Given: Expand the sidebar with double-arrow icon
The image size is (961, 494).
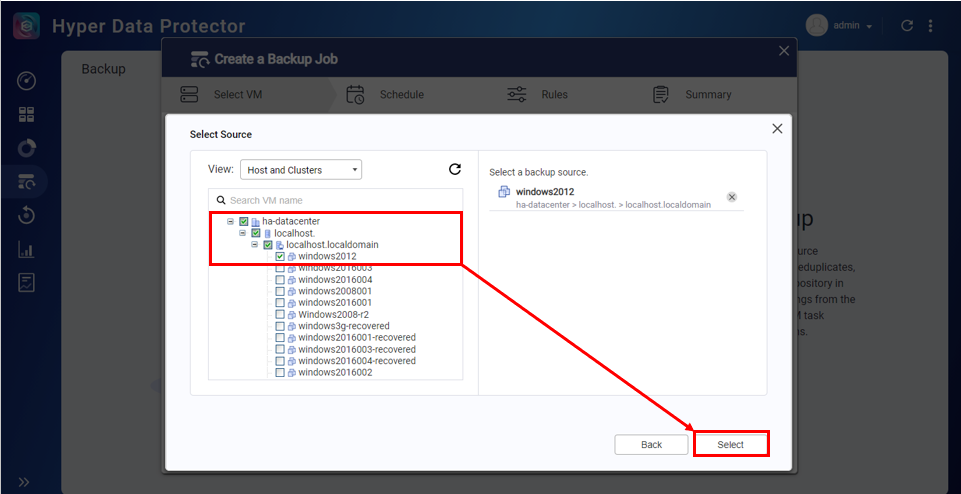Looking at the screenshot, I should click(x=24, y=481).
